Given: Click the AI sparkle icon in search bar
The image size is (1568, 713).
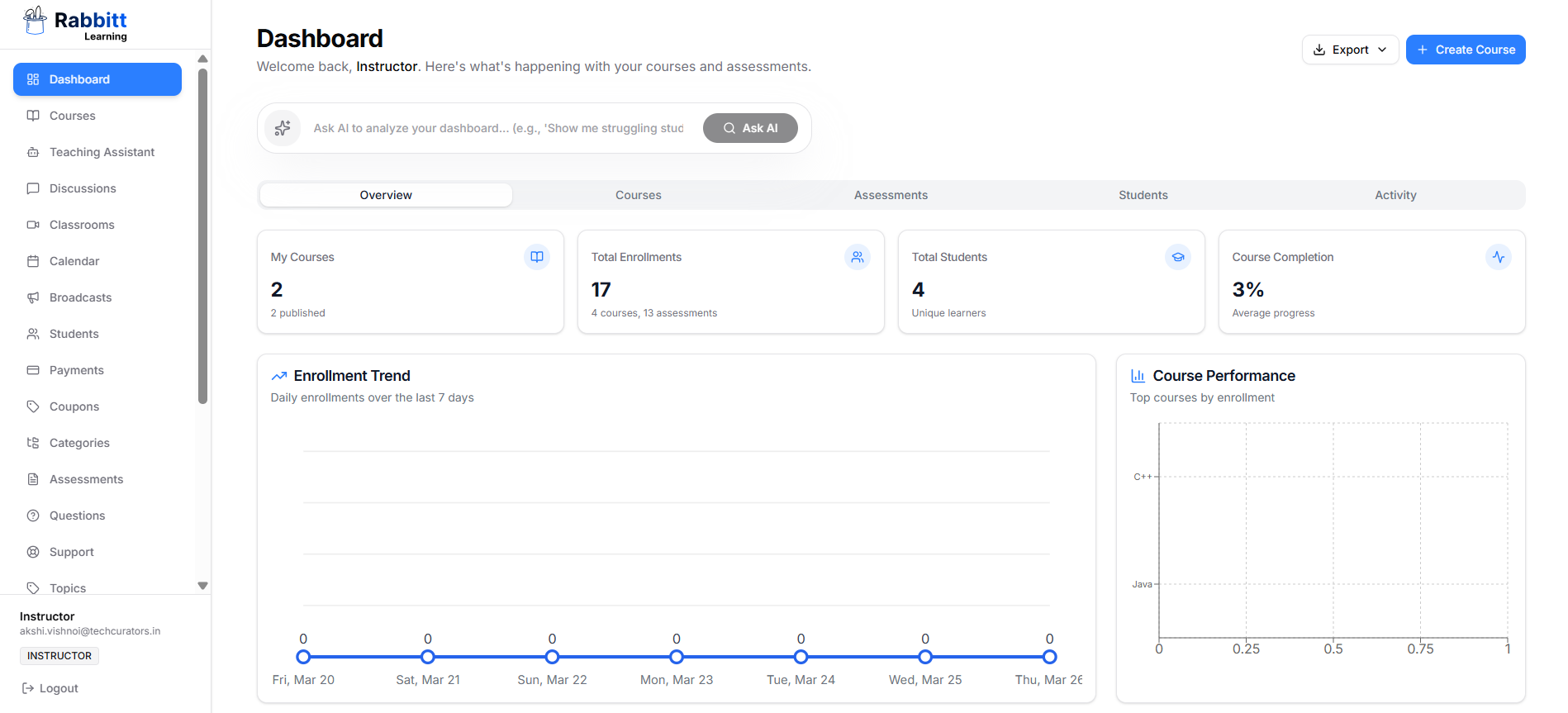Looking at the screenshot, I should pyautogui.click(x=283, y=128).
